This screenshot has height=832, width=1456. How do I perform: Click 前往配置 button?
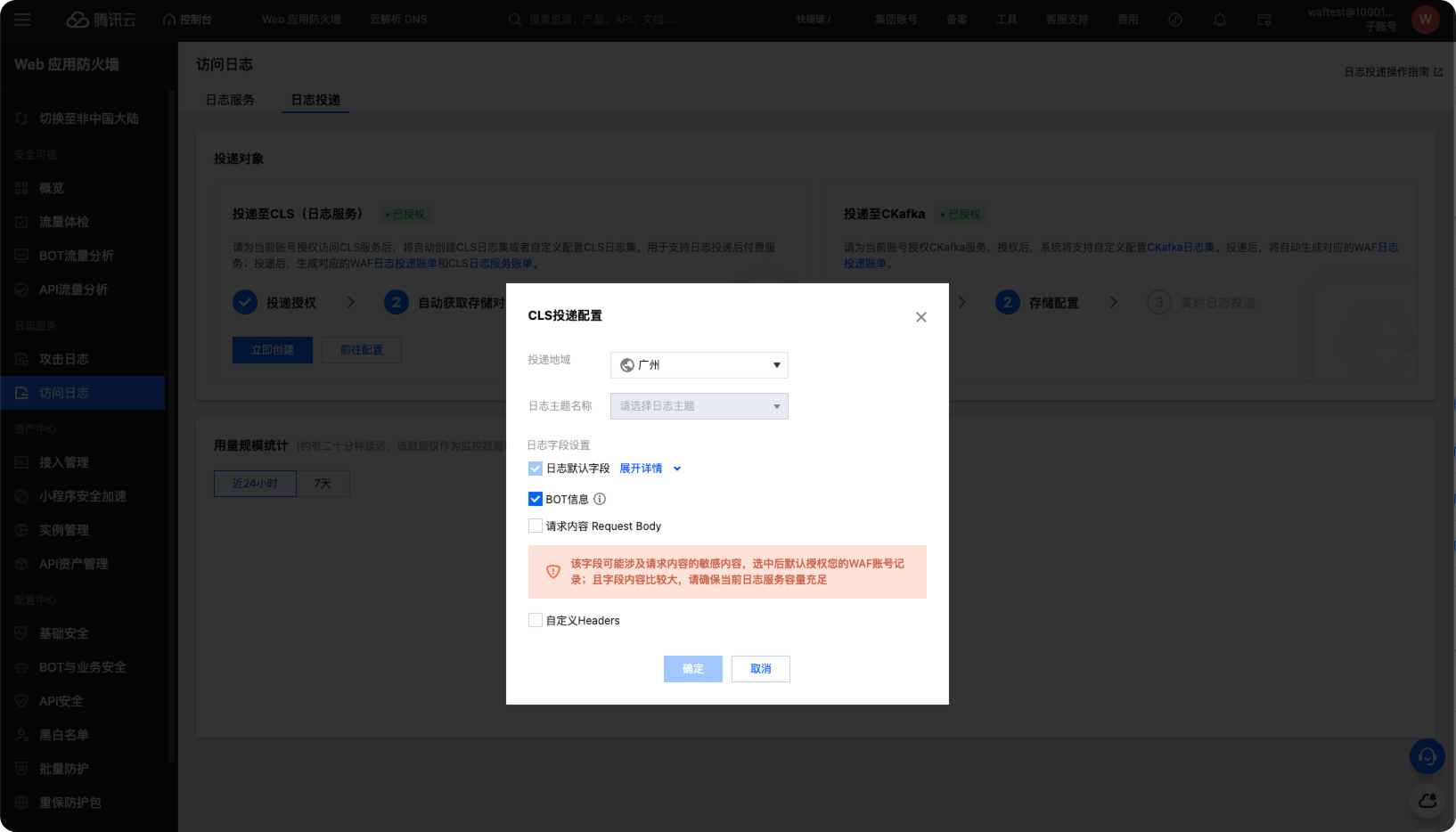[x=362, y=350]
